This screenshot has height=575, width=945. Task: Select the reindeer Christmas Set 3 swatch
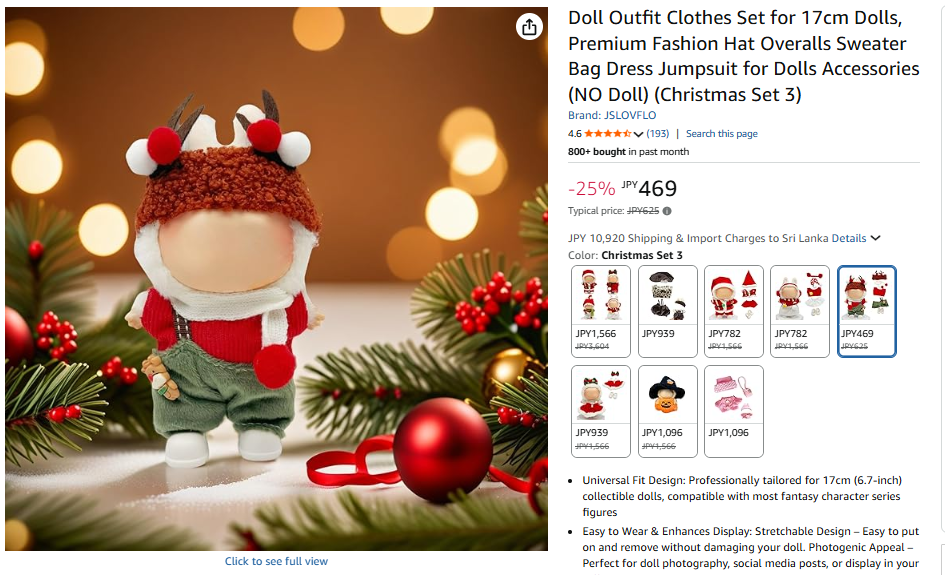coord(867,311)
